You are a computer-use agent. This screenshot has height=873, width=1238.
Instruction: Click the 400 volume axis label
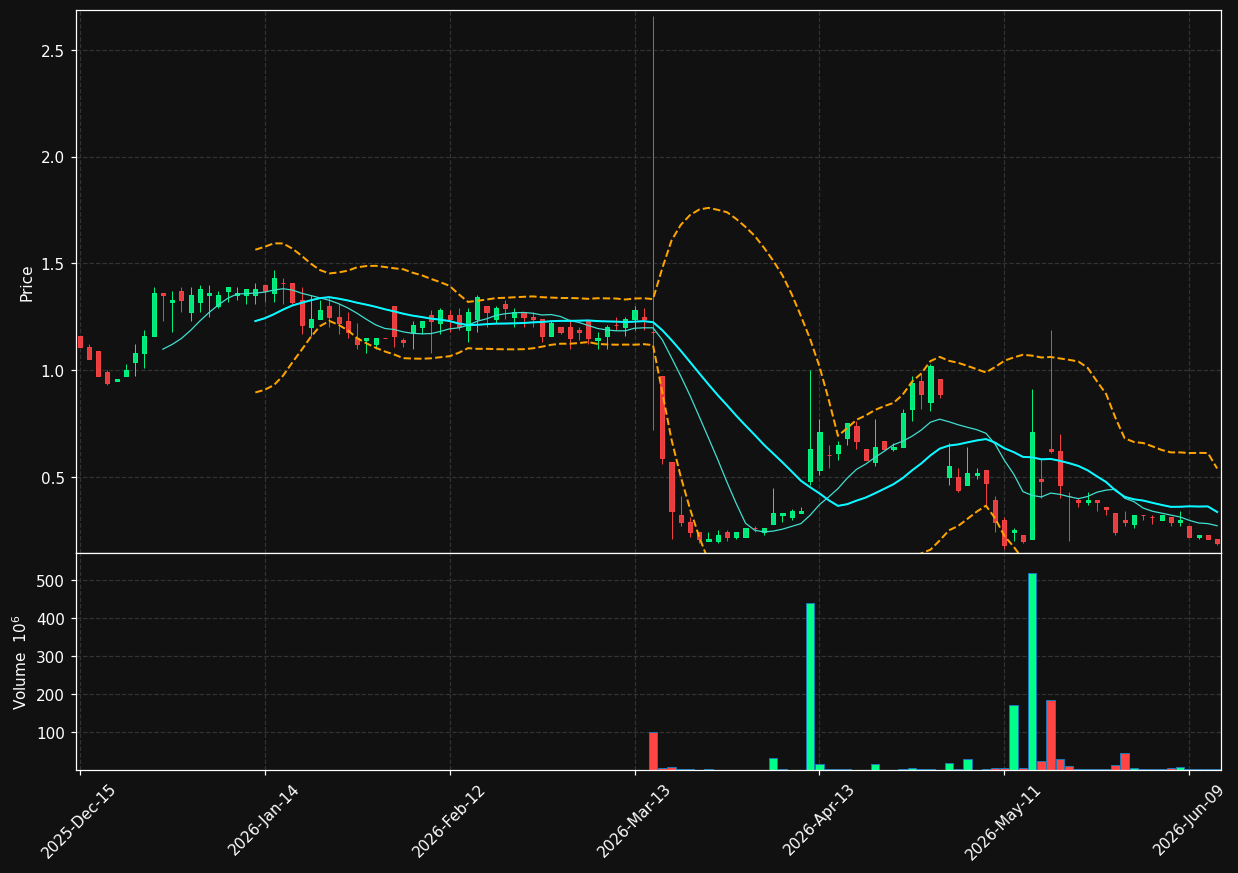(x=52, y=619)
